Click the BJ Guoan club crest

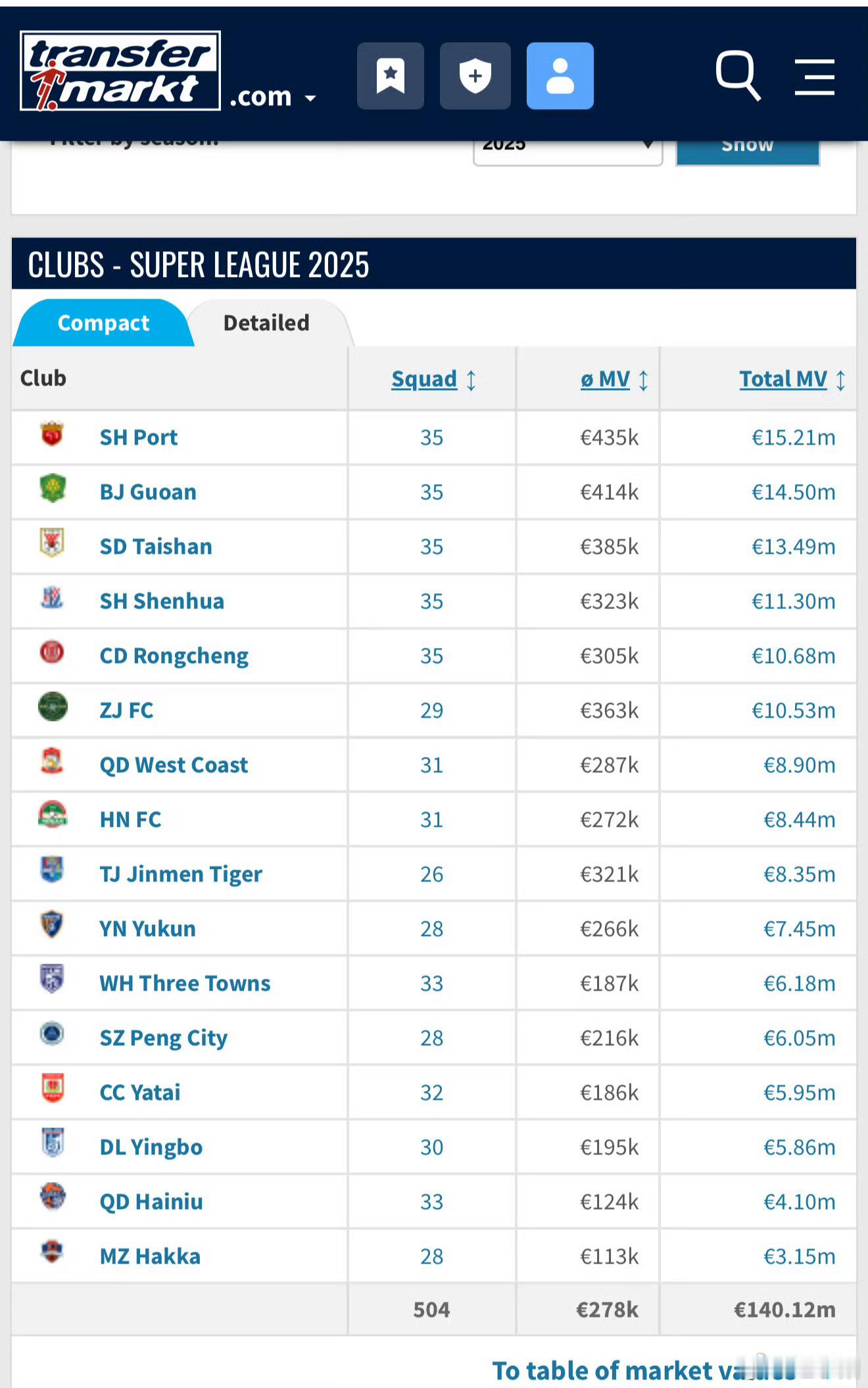(52, 489)
